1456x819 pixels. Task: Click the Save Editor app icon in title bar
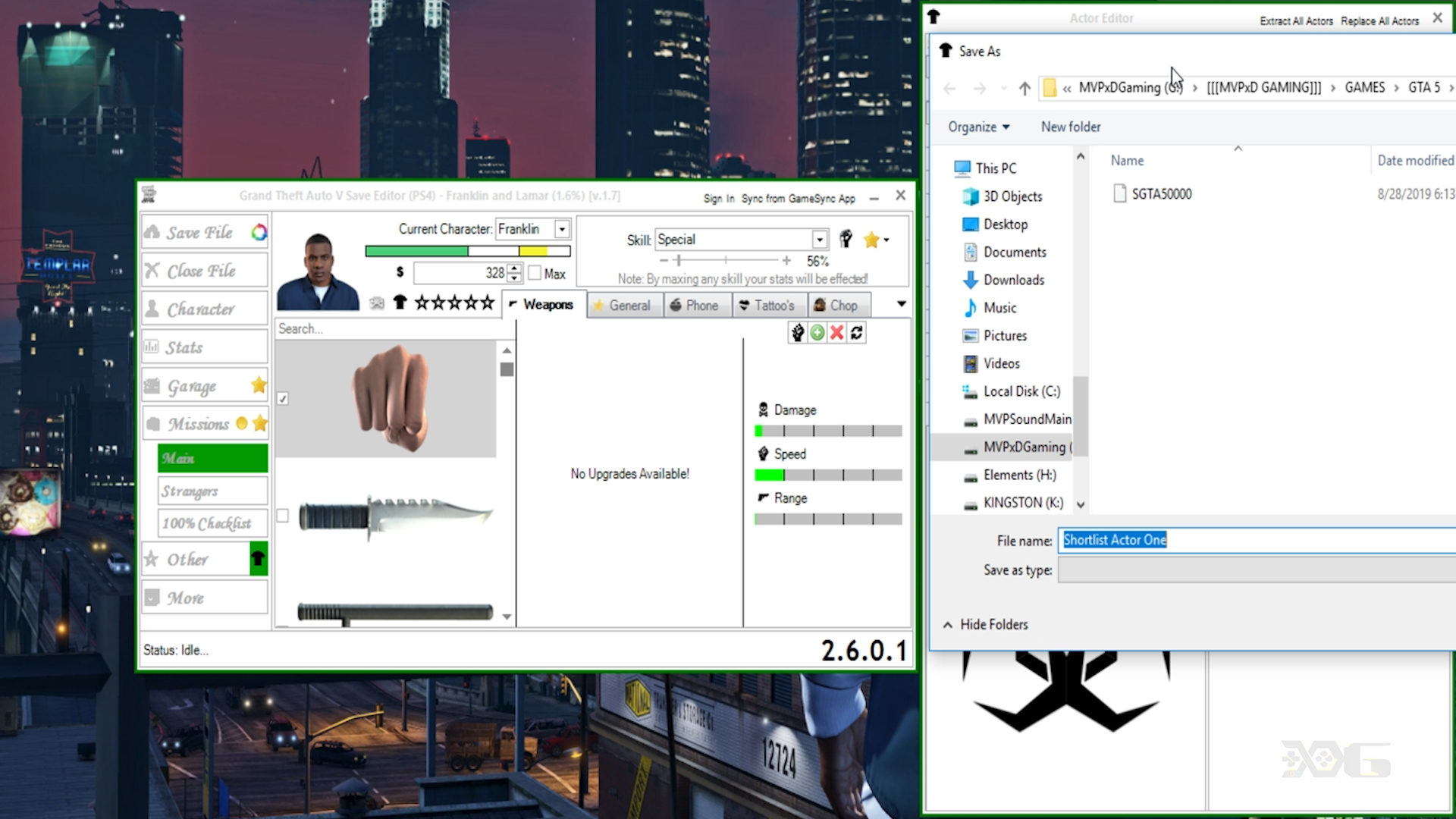(x=149, y=195)
